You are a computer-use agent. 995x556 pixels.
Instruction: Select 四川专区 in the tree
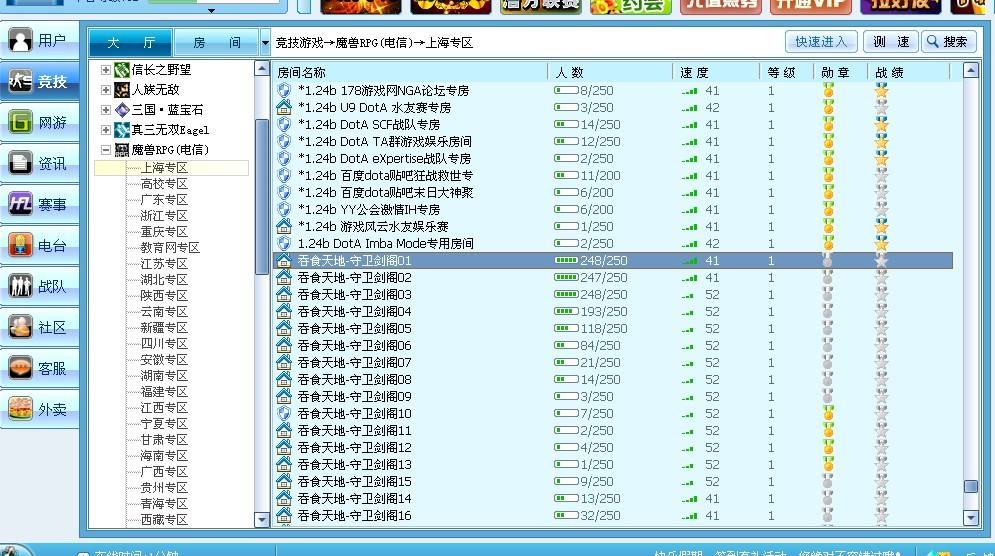pyautogui.click(x=164, y=344)
